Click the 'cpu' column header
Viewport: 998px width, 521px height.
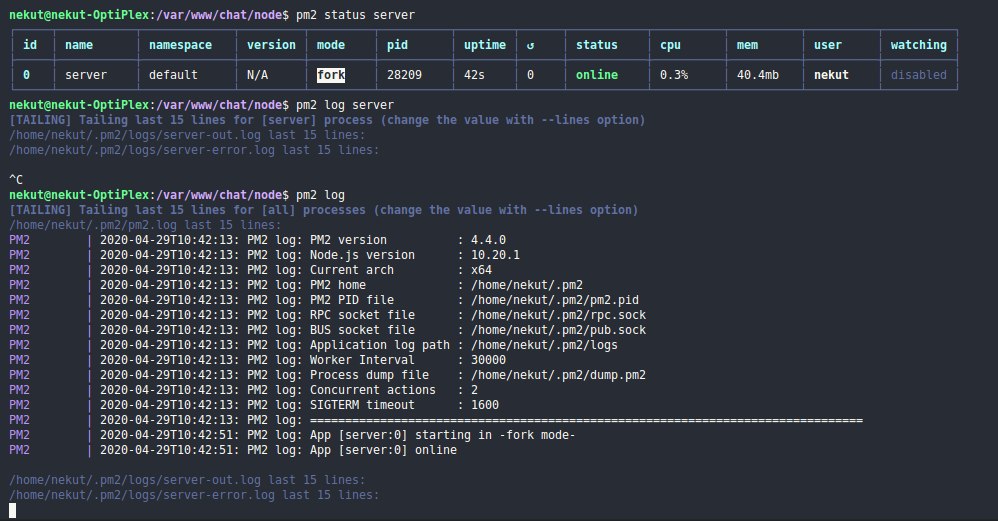pyautogui.click(x=670, y=45)
